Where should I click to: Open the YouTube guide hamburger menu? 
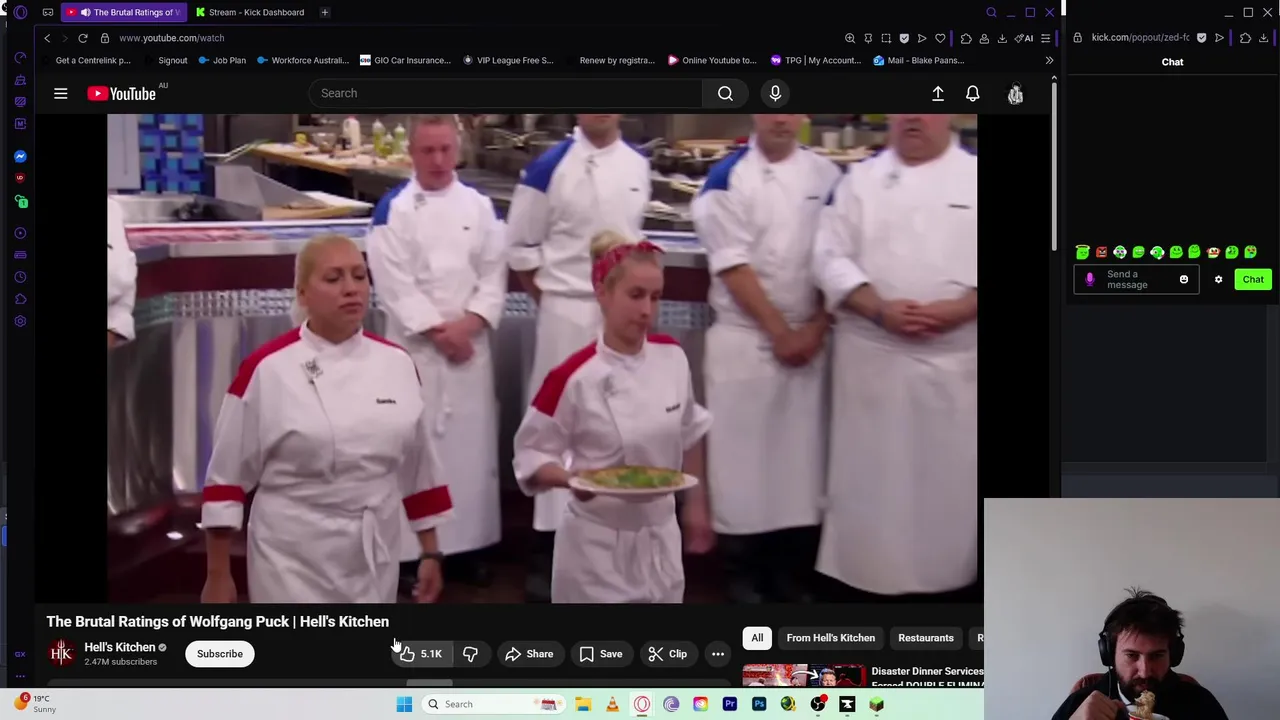coord(61,93)
